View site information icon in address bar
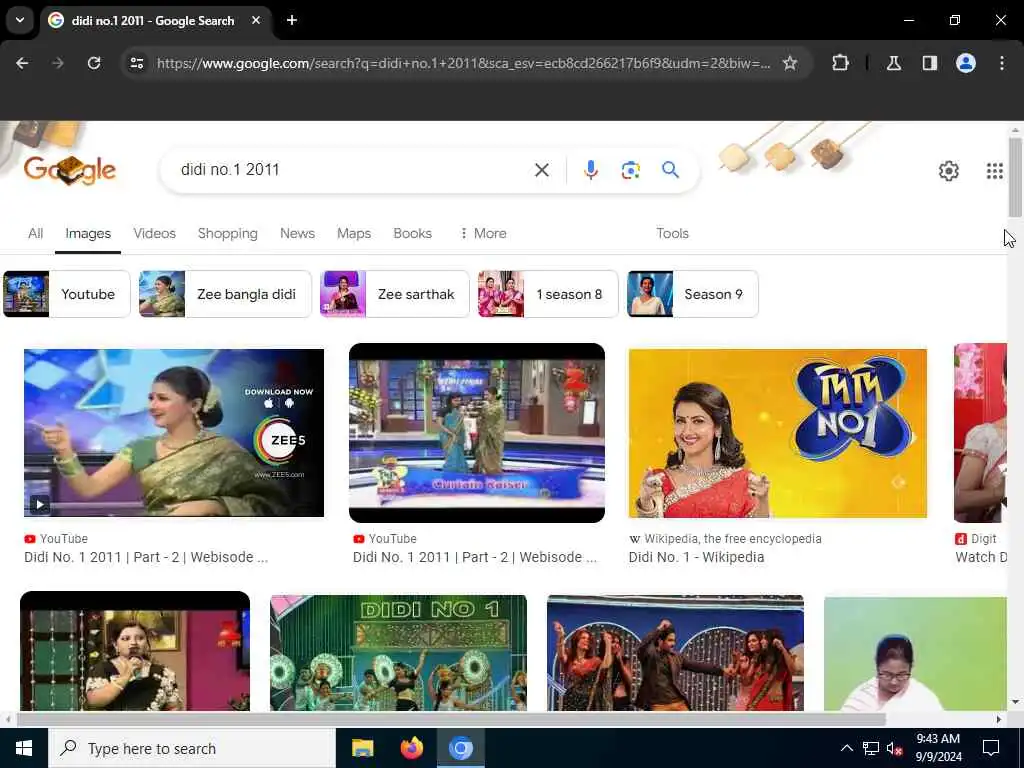This screenshot has height=768, width=1024. click(x=136, y=63)
